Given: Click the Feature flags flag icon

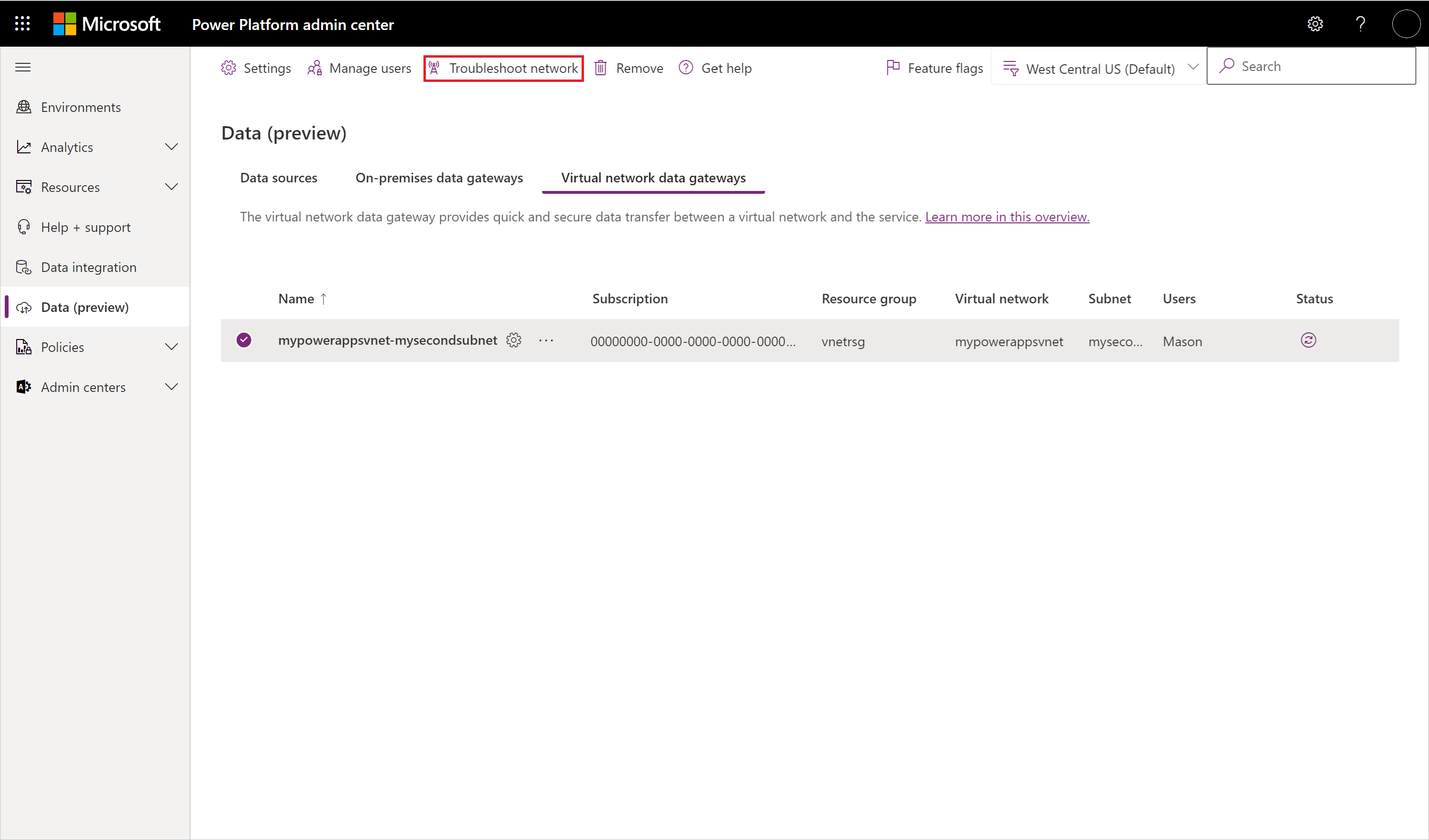Looking at the screenshot, I should (x=893, y=68).
